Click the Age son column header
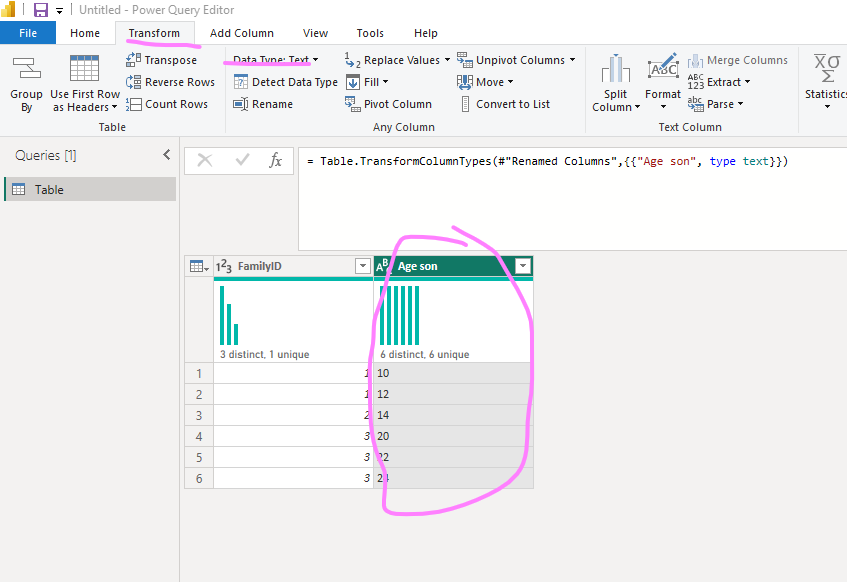This screenshot has width=847, height=582. [x=453, y=266]
